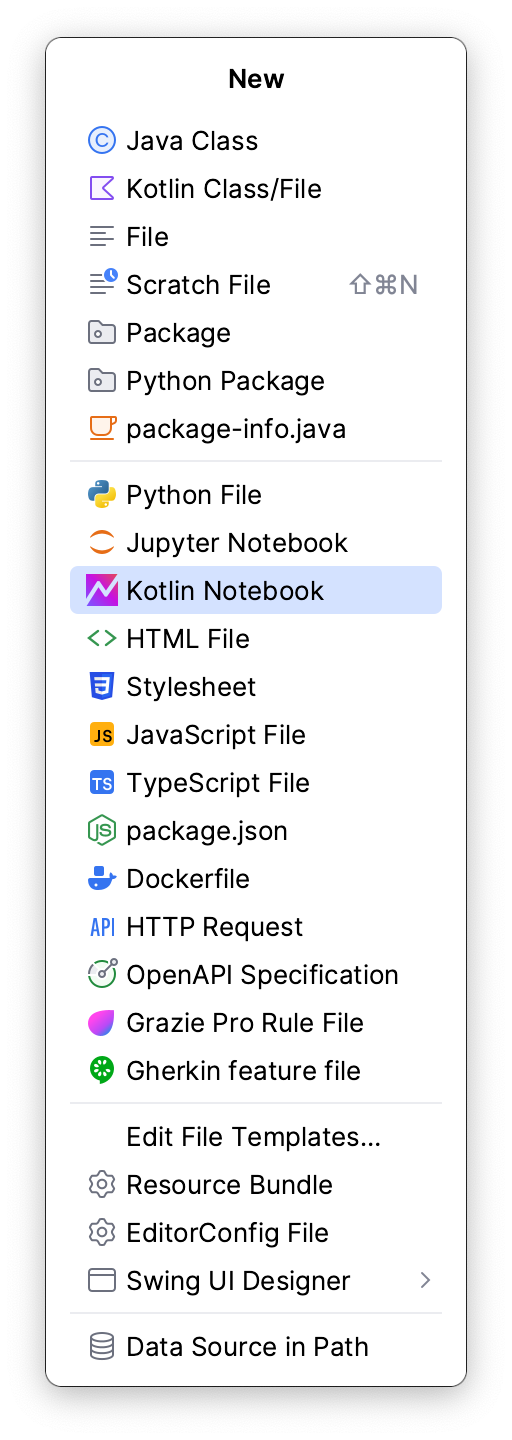Create a Gherkin feature file
This screenshot has height=1440, width=512.
click(x=256, y=1071)
